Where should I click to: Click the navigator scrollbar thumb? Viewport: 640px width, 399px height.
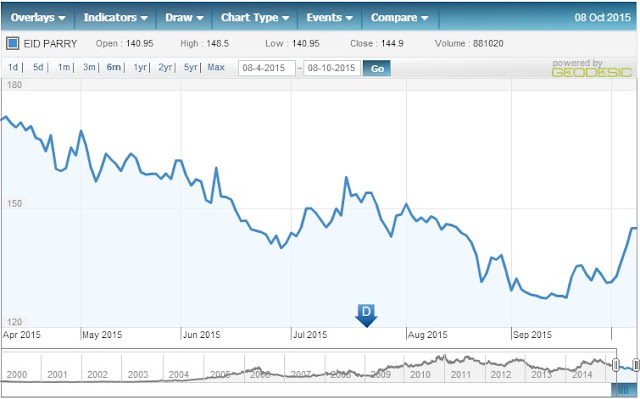624,390
